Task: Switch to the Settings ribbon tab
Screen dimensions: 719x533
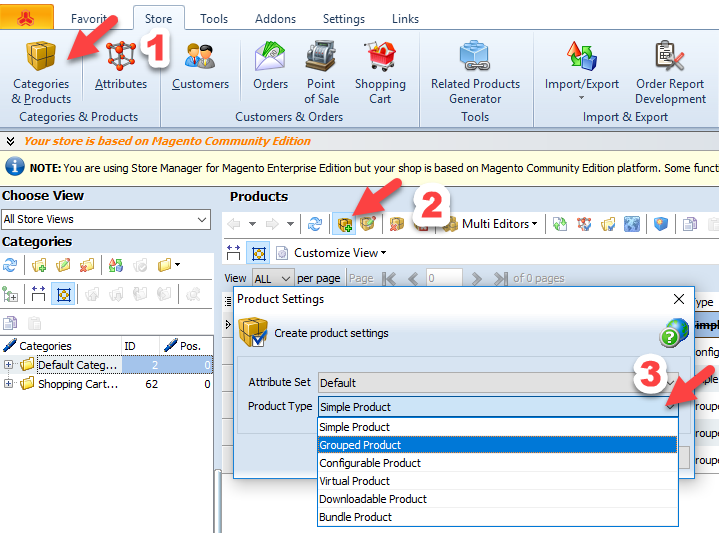Action: tap(343, 19)
